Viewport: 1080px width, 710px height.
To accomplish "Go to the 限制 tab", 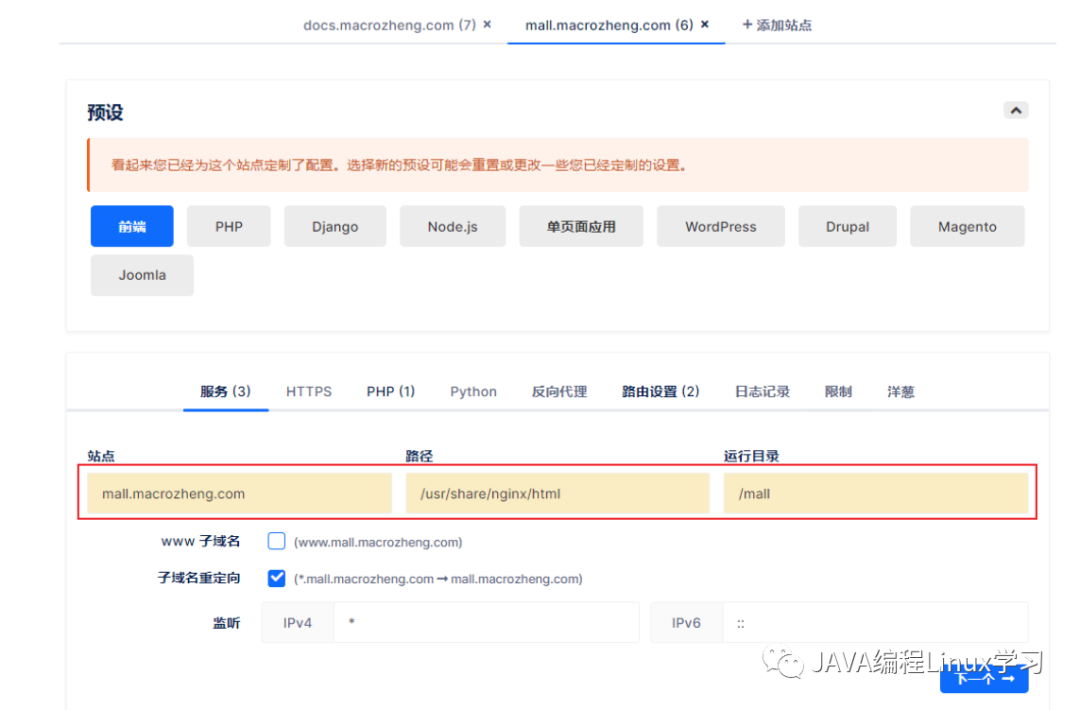I will 838,392.
